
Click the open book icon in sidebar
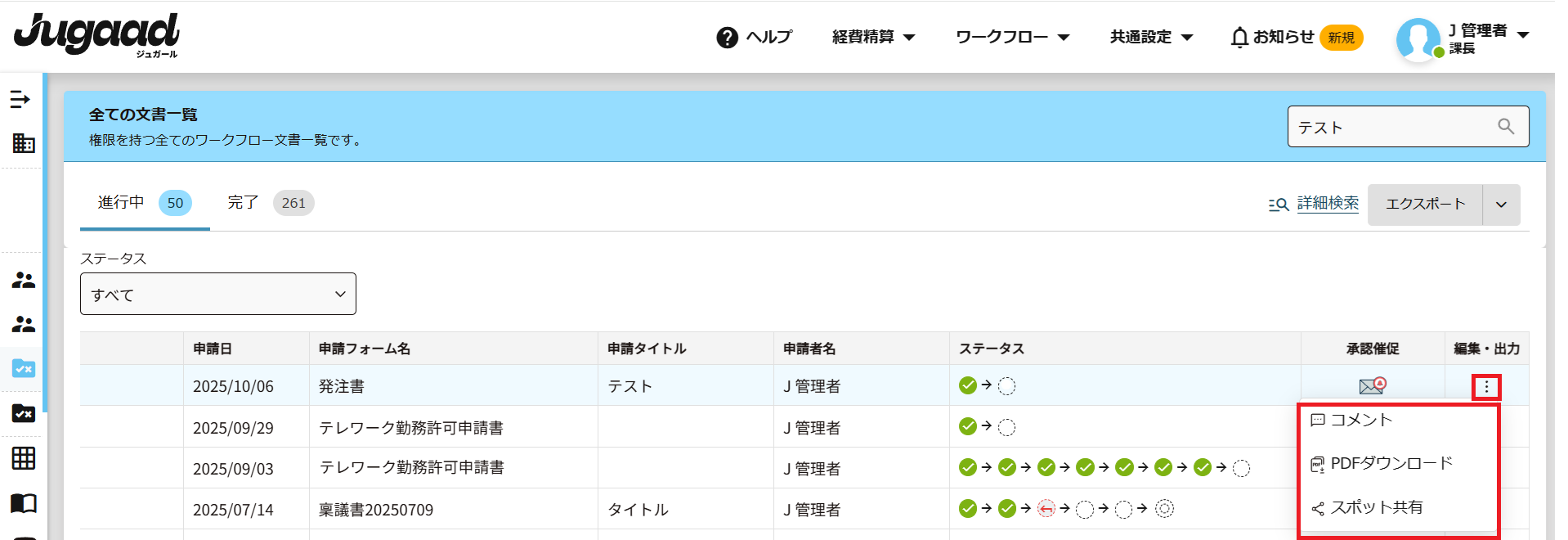point(24,502)
